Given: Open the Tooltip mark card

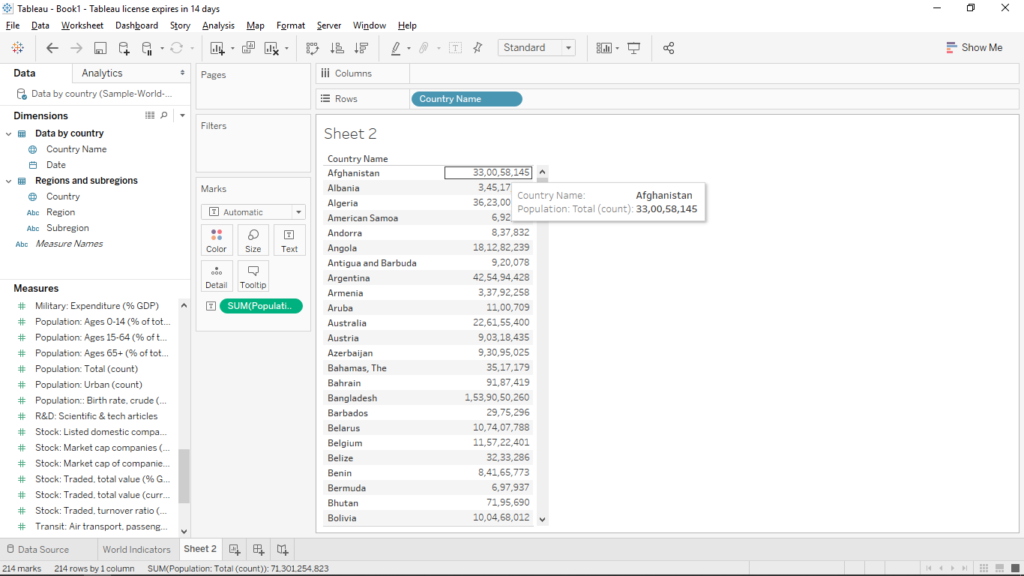Looking at the screenshot, I should click(252, 275).
